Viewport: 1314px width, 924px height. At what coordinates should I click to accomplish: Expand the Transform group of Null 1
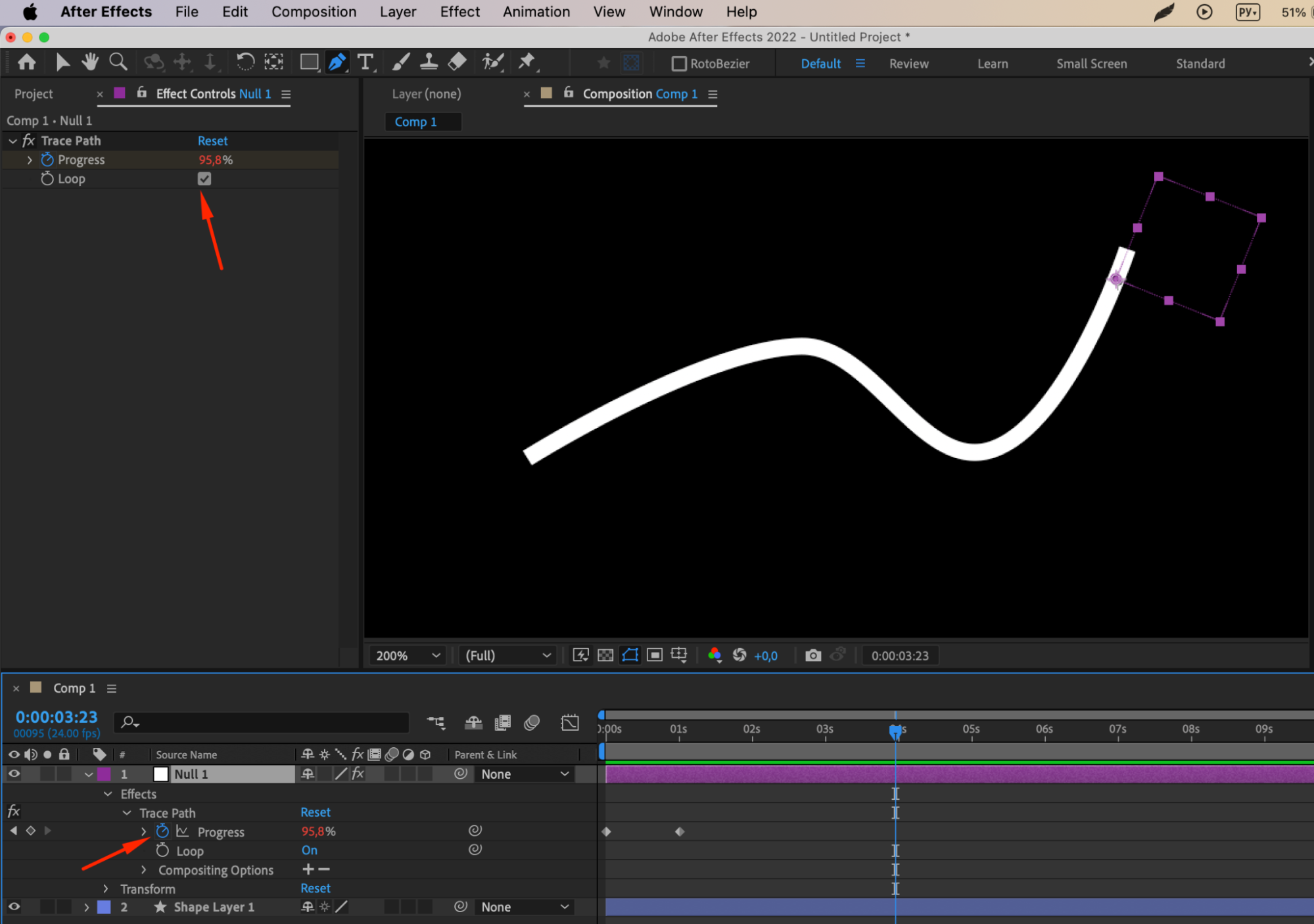[106, 889]
